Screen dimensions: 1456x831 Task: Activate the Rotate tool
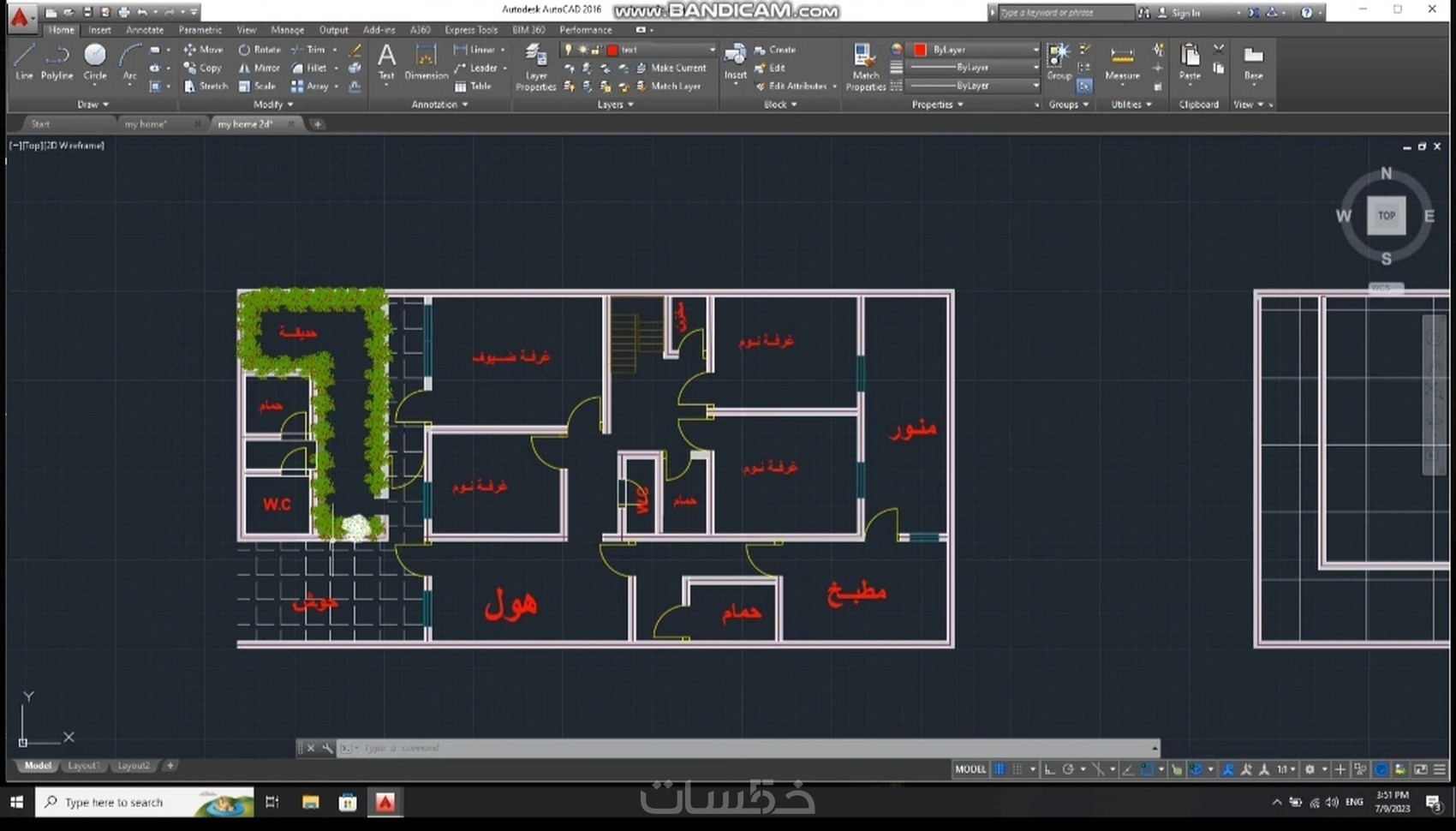tap(259, 50)
